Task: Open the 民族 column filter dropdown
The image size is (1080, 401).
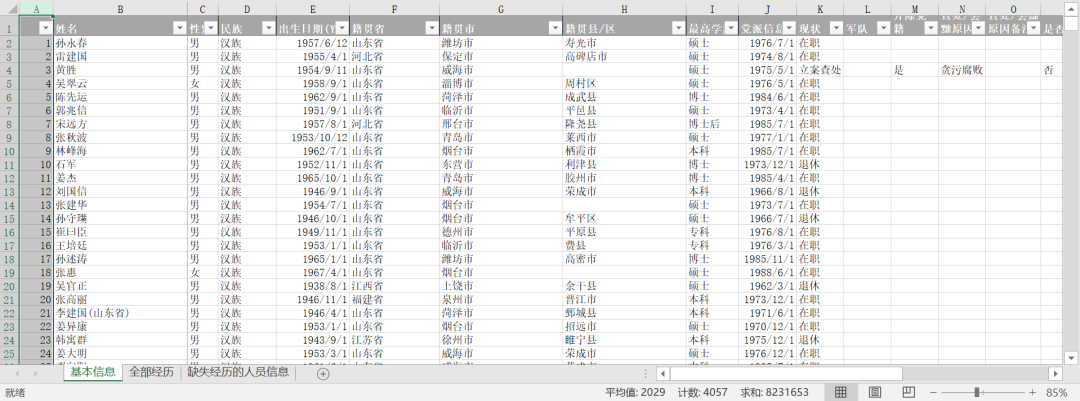Action: [269, 28]
